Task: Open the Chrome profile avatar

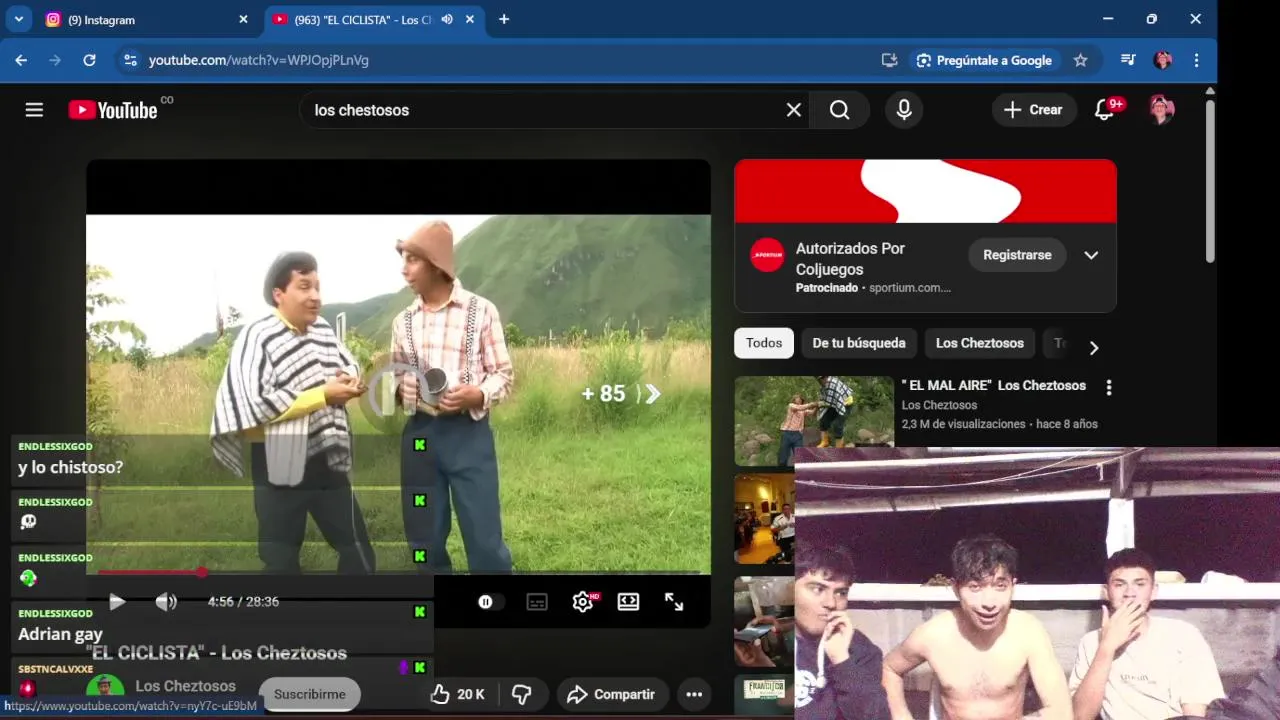Action: click(x=1162, y=60)
